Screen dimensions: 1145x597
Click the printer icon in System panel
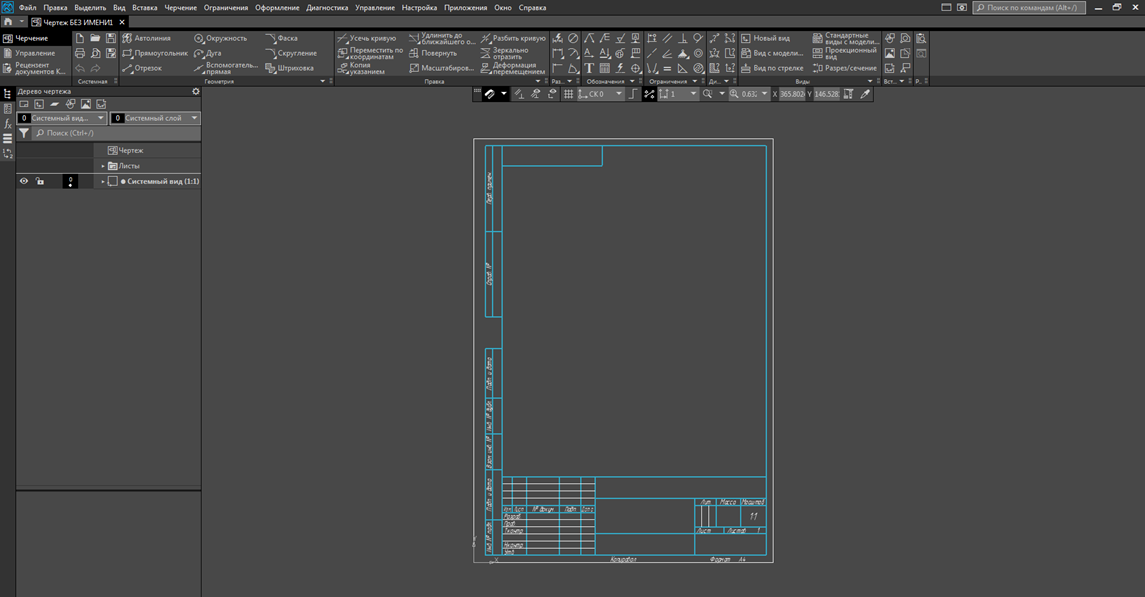(80, 53)
